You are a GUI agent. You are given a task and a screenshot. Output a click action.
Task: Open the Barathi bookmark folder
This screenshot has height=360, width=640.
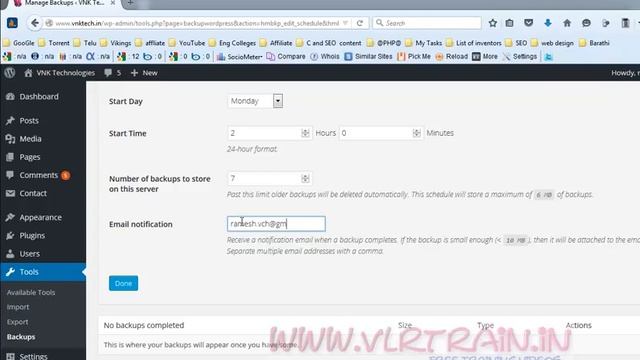pos(595,43)
